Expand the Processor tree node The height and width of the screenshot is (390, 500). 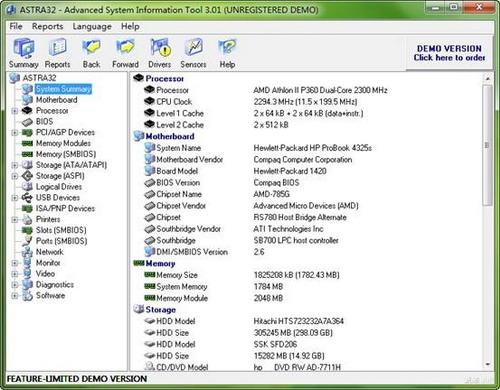[15, 111]
